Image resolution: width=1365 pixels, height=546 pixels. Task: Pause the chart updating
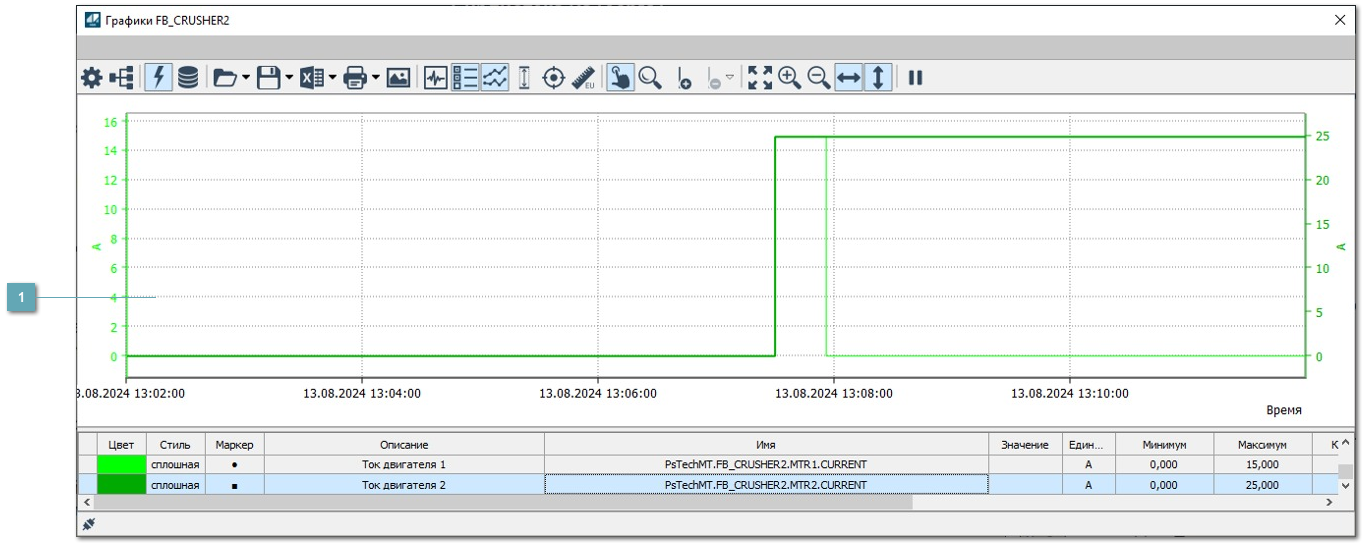pos(915,78)
